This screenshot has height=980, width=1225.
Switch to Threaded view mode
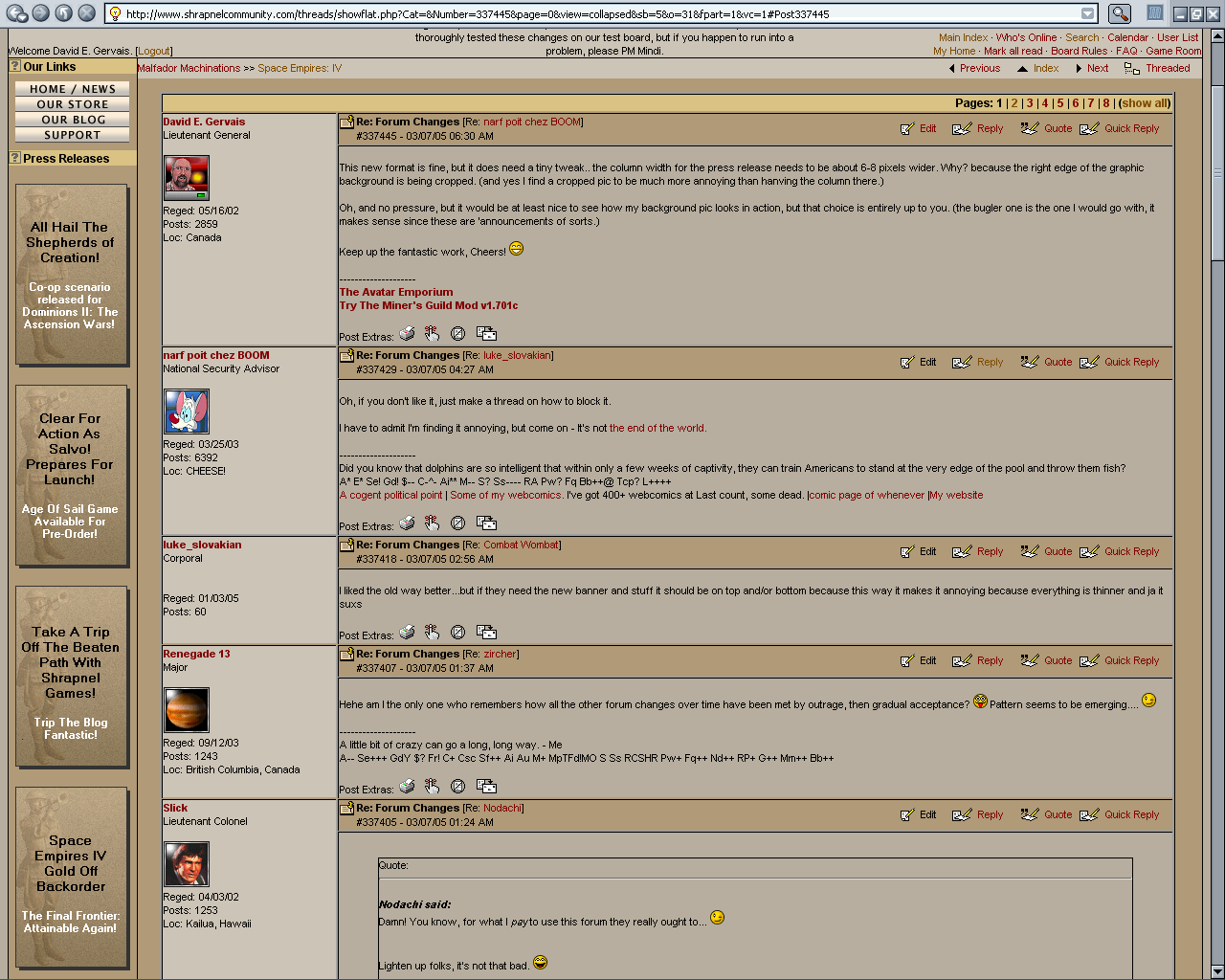(1168, 69)
